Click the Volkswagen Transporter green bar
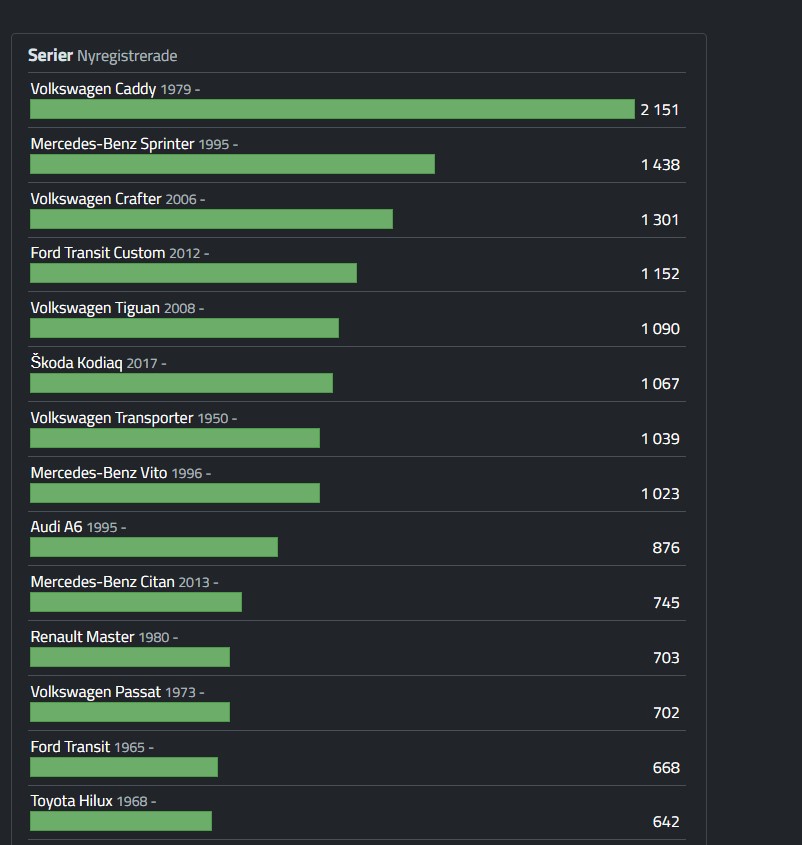 tap(175, 438)
